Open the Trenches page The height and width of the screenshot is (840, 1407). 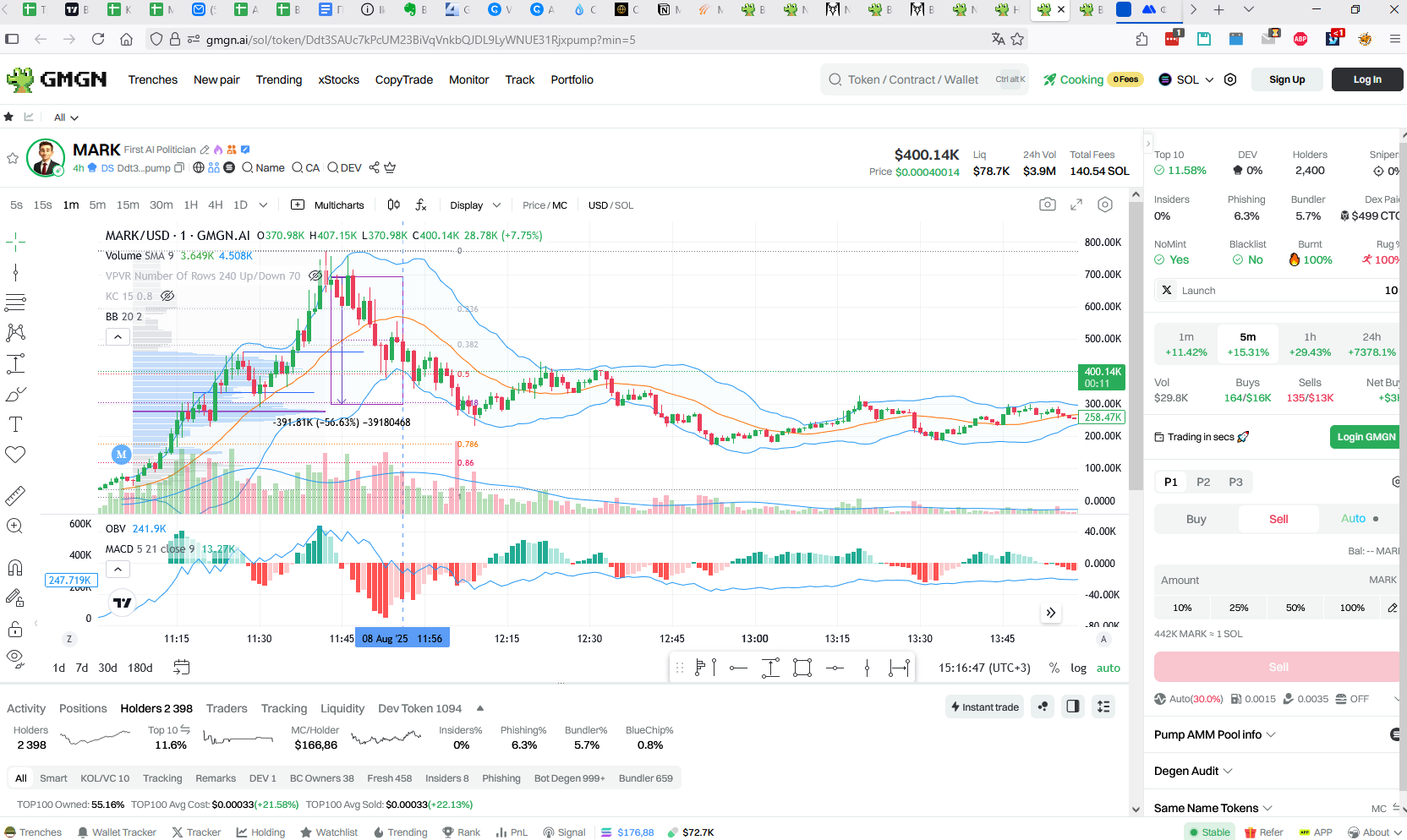153,79
